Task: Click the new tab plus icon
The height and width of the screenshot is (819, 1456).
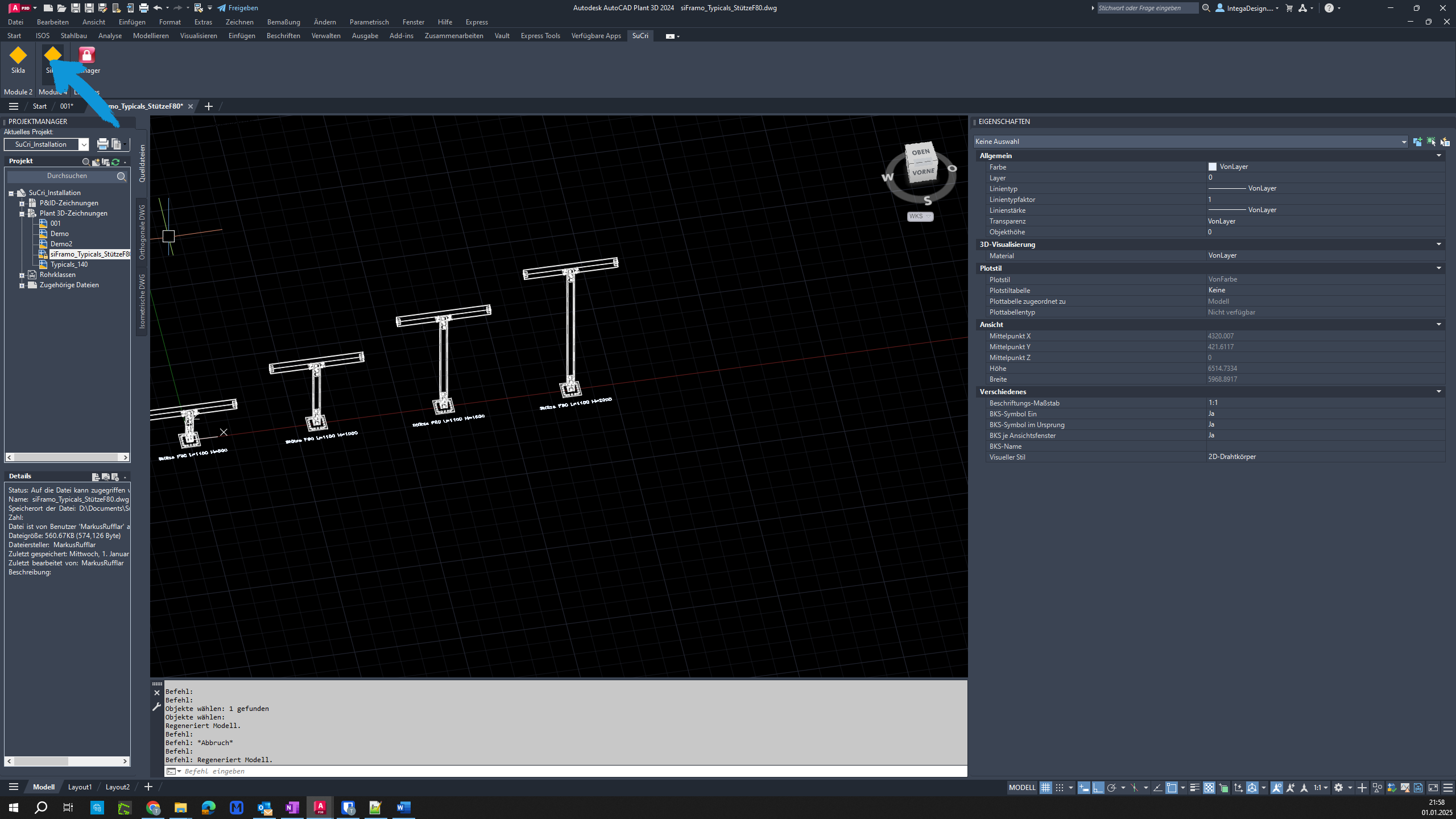Action: point(208,106)
